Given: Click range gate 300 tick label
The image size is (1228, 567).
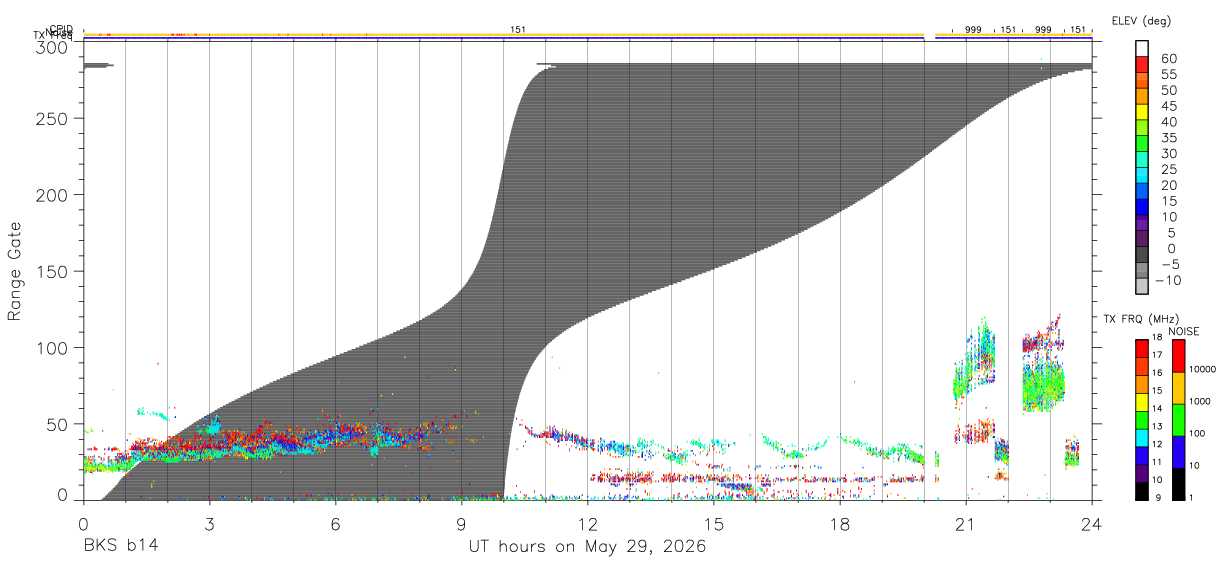Looking at the screenshot, I should (52, 47).
